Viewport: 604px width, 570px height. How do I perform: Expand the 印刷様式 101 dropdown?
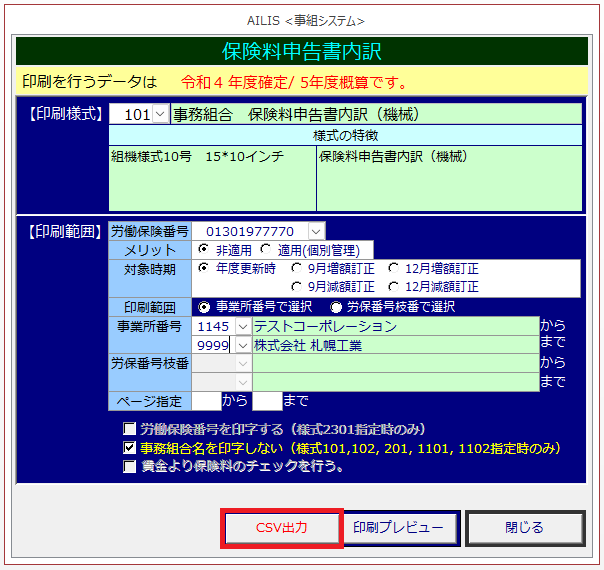tap(160, 115)
